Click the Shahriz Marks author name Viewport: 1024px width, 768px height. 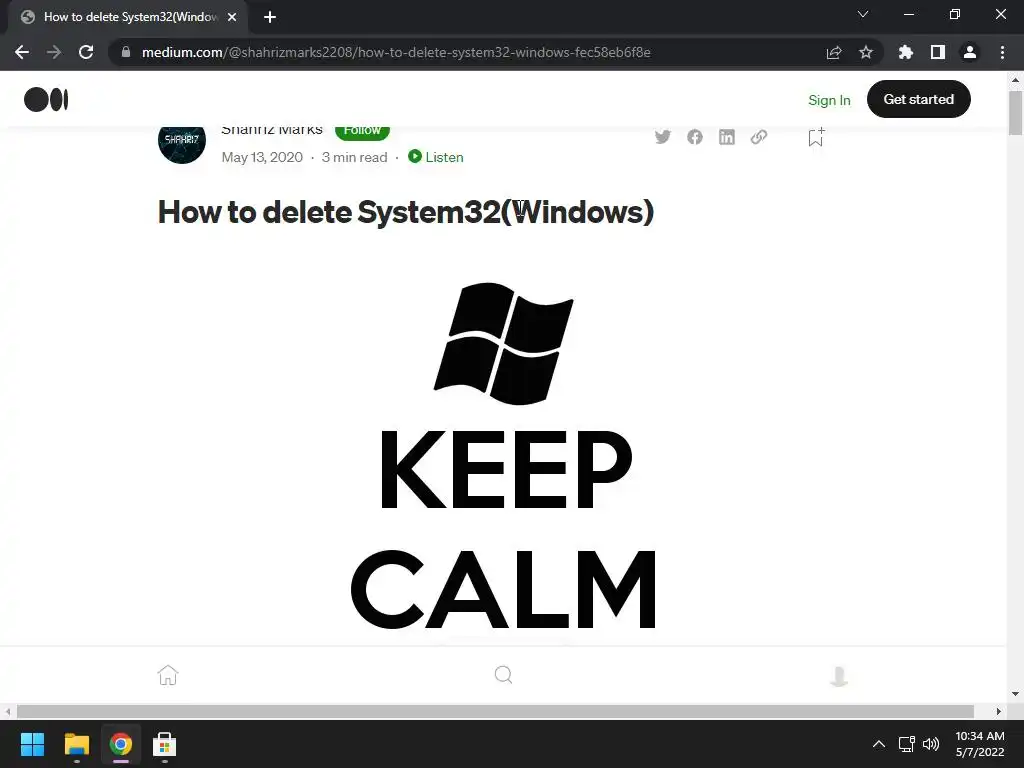click(x=272, y=130)
